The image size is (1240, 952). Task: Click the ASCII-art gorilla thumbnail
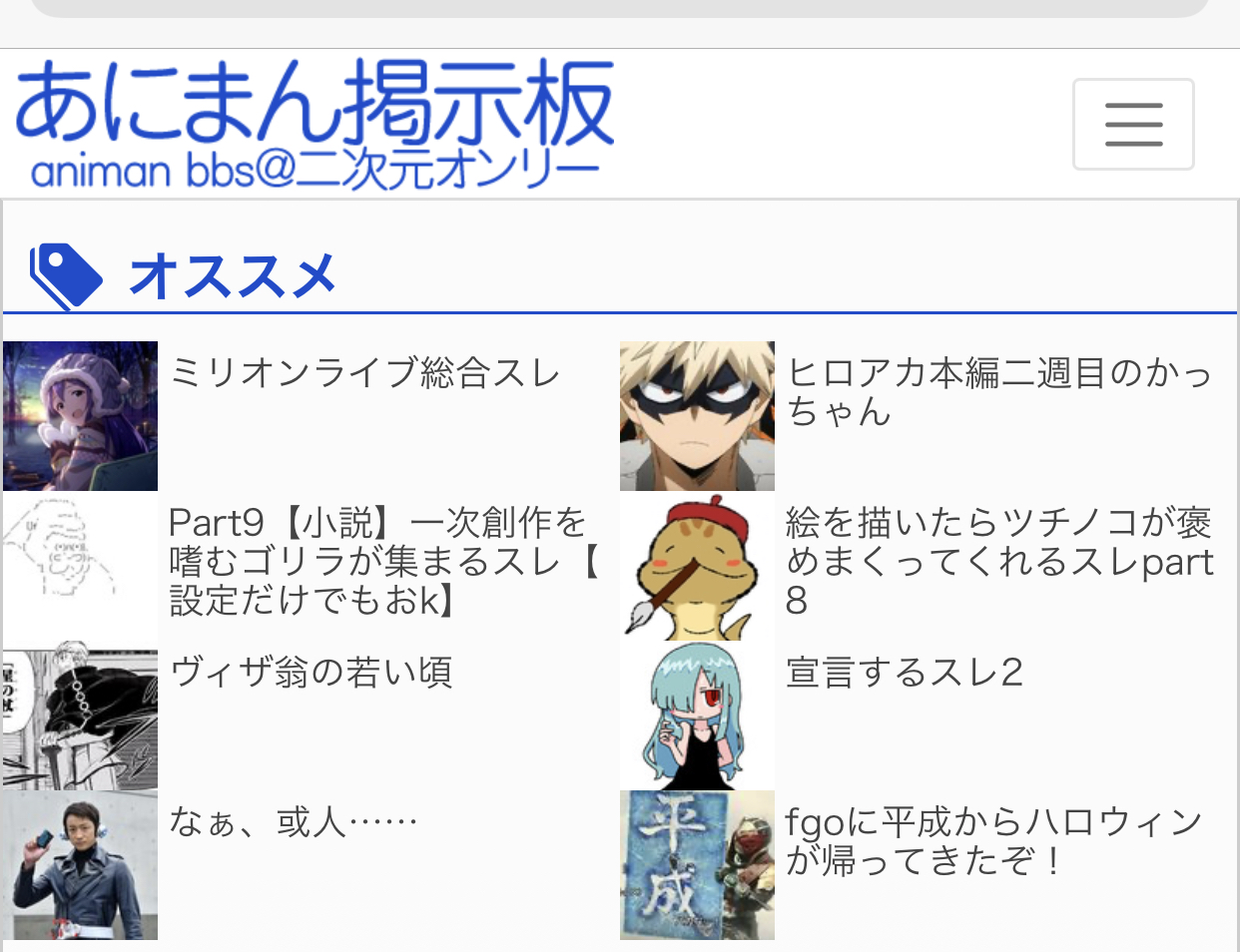click(x=80, y=566)
